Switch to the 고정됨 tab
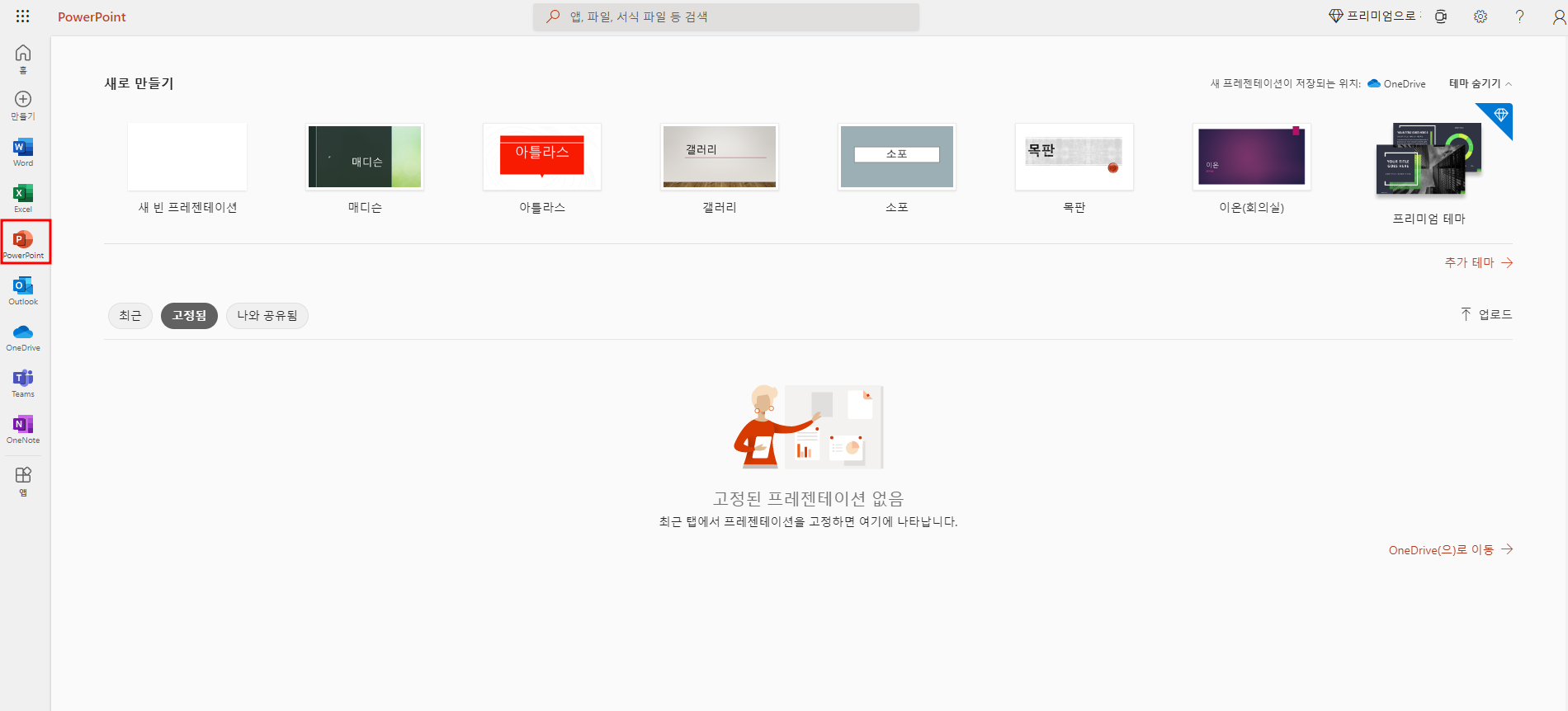 [189, 315]
